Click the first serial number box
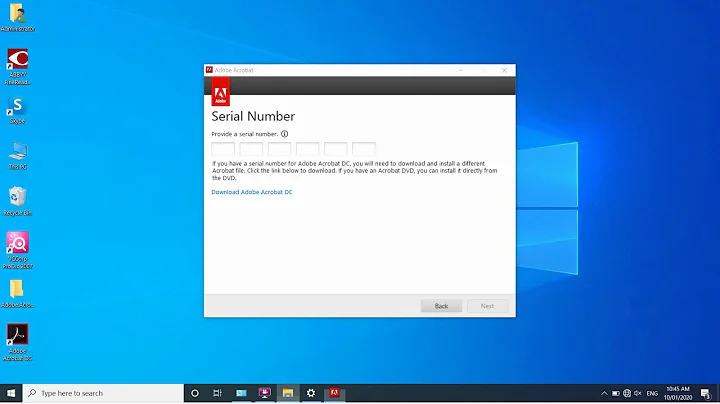 (223, 149)
